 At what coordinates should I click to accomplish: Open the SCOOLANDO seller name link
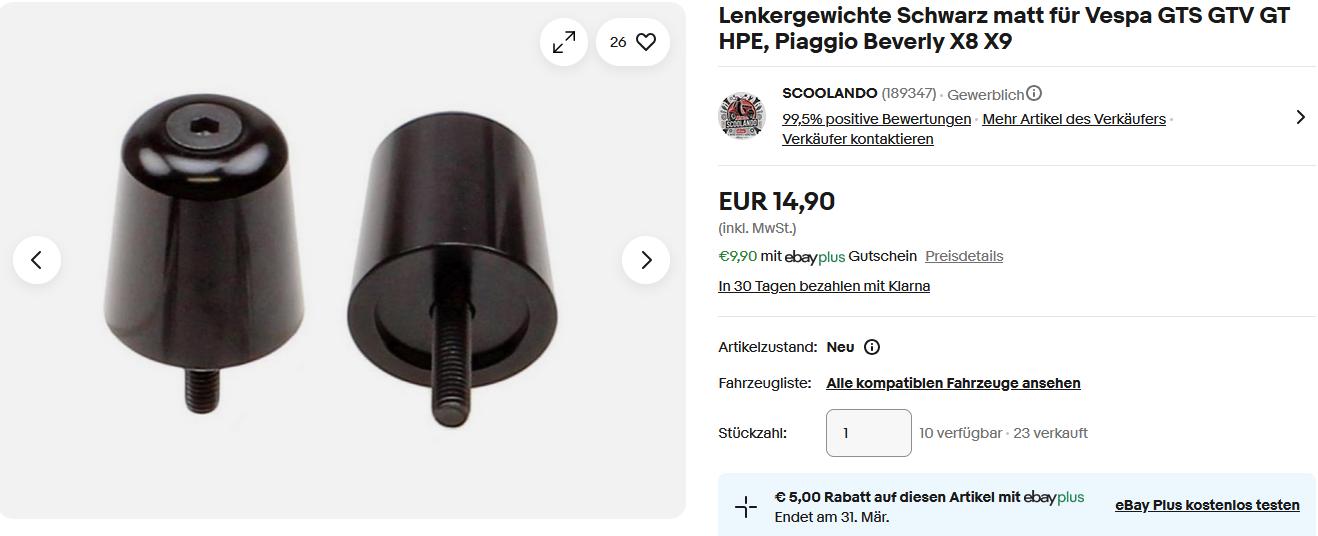(829, 93)
